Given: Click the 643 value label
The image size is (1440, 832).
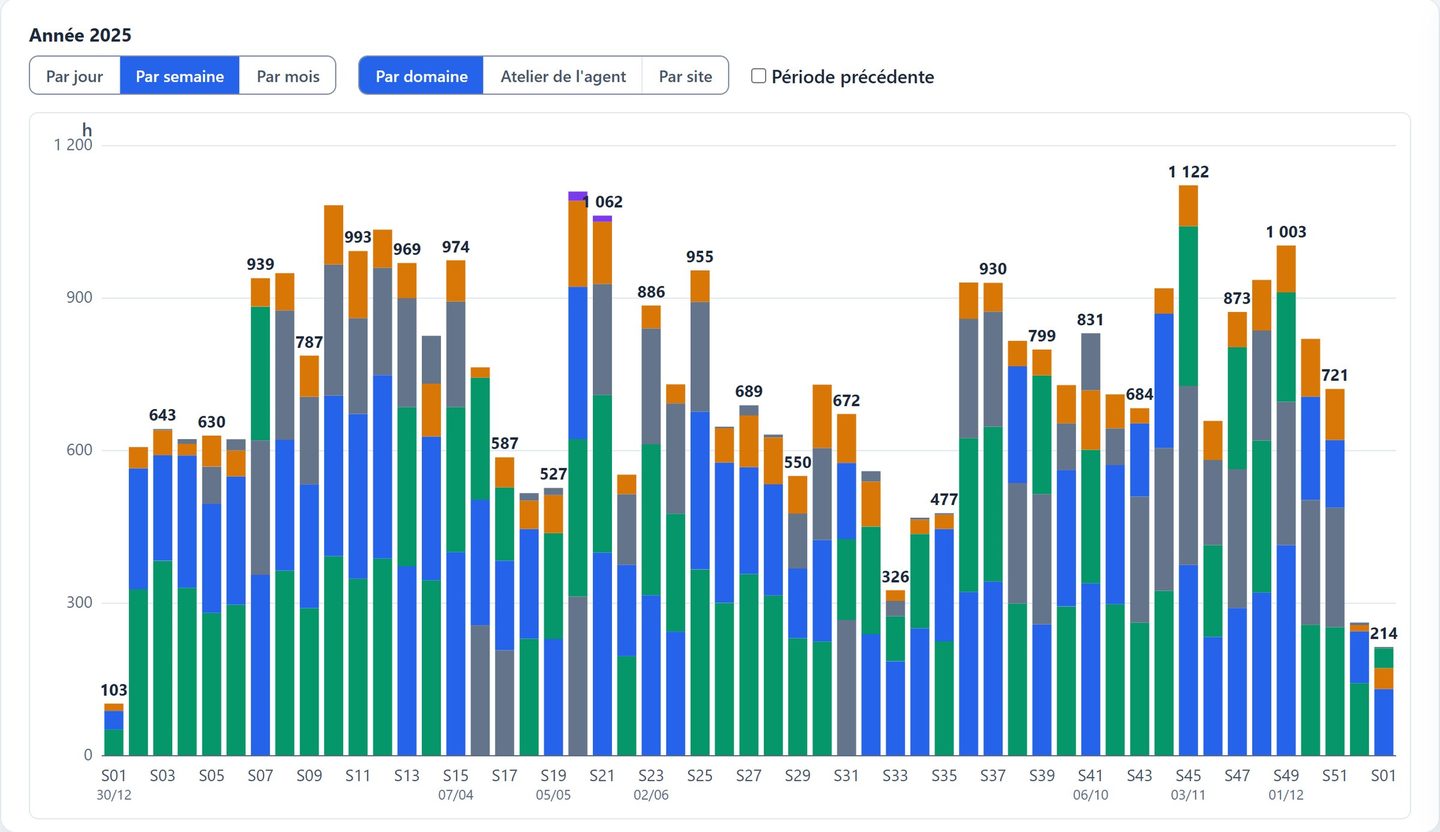Looking at the screenshot, I should pos(163,415).
